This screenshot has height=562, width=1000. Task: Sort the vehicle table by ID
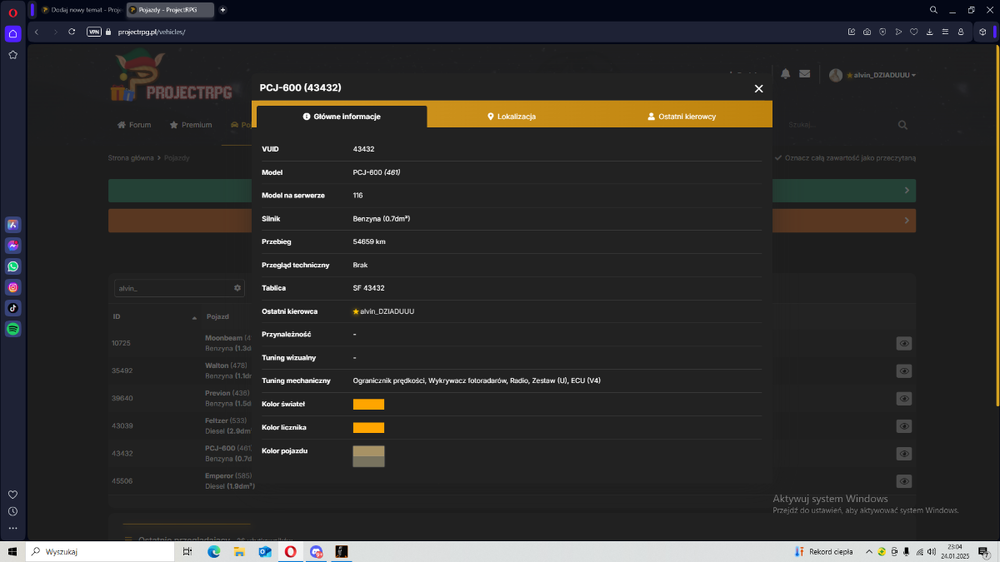(x=154, y=317)
